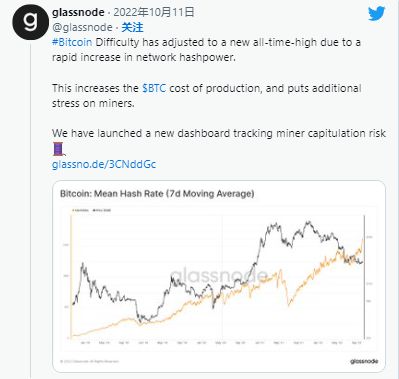
Task: Click the orange hash rate line dip
Action: click(x=289, y=304)
